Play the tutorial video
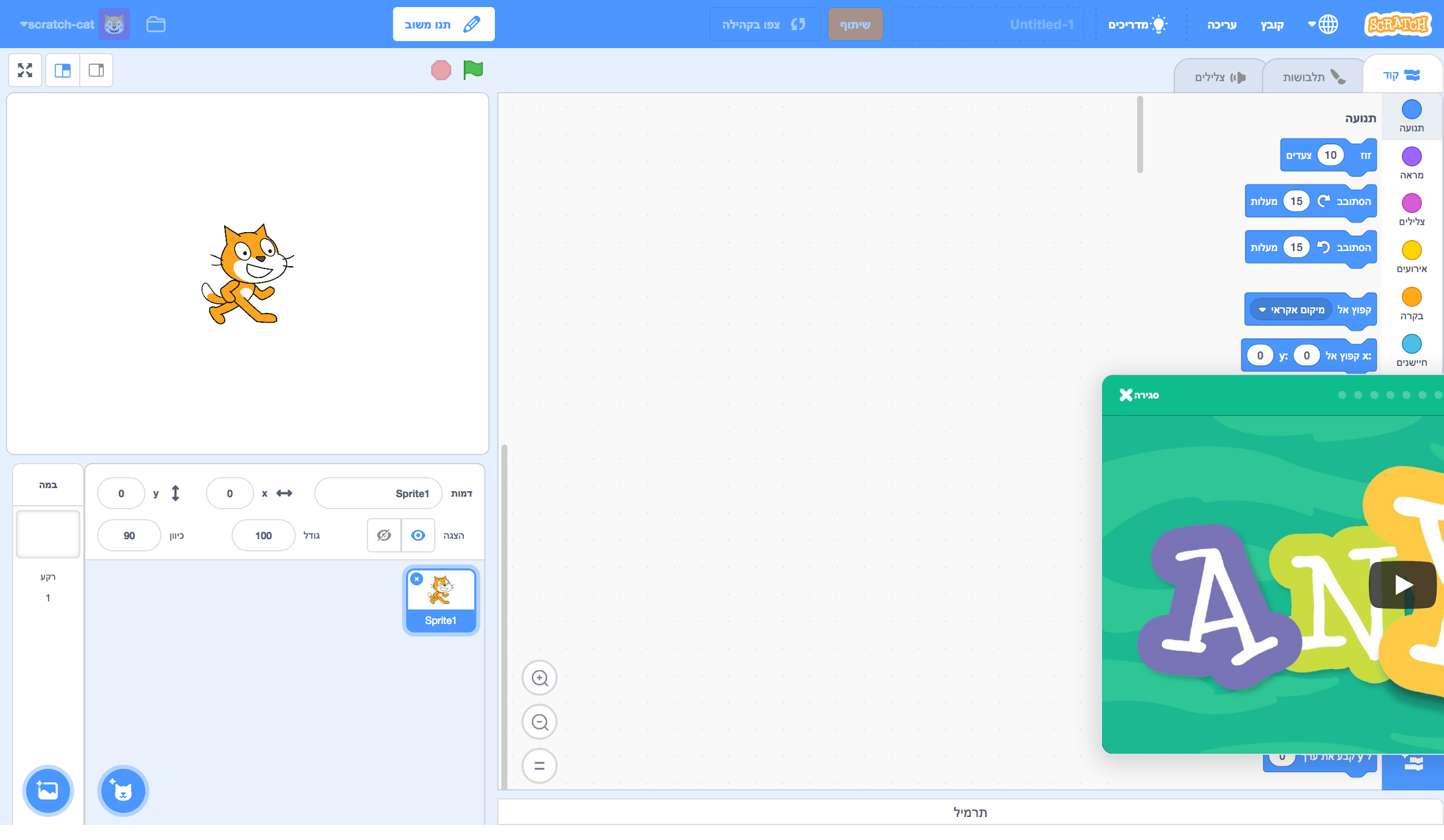 click(1402, 584)
